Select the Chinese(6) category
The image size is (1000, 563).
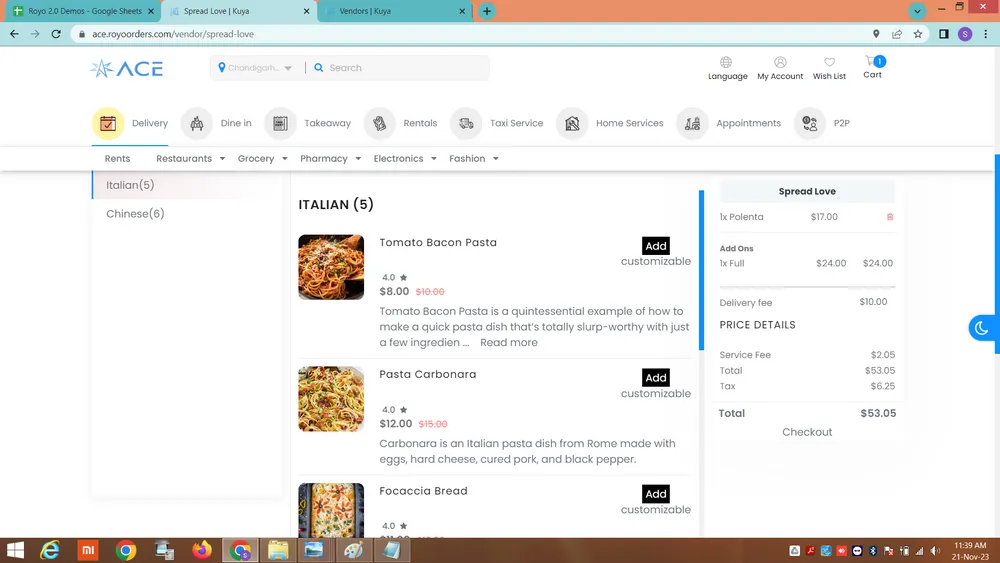coord(135,214)
